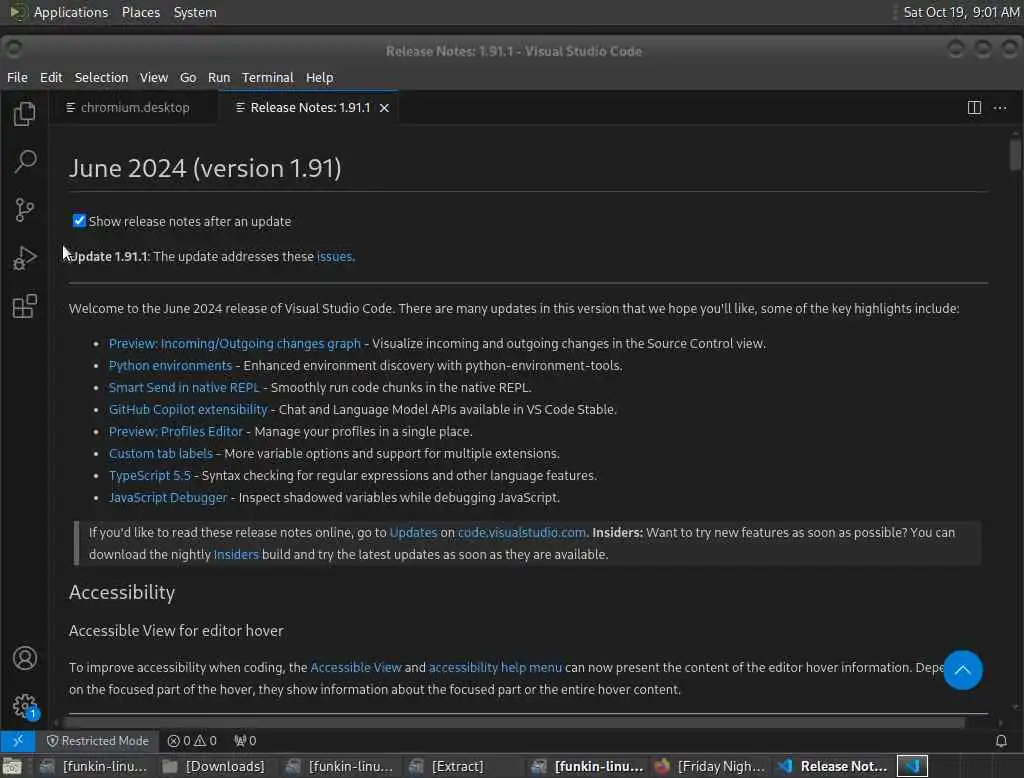Split the editor to the right
Viewport: 1024px width, 778px height.
974,107
